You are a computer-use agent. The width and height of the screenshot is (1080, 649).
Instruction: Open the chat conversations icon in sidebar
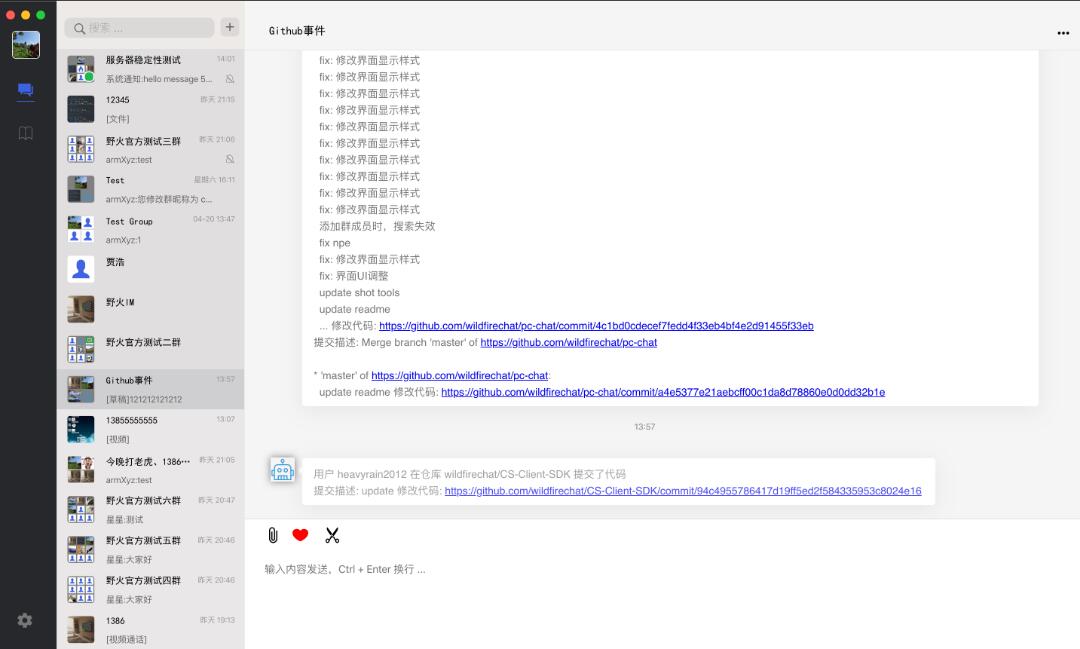coord(26,91)
